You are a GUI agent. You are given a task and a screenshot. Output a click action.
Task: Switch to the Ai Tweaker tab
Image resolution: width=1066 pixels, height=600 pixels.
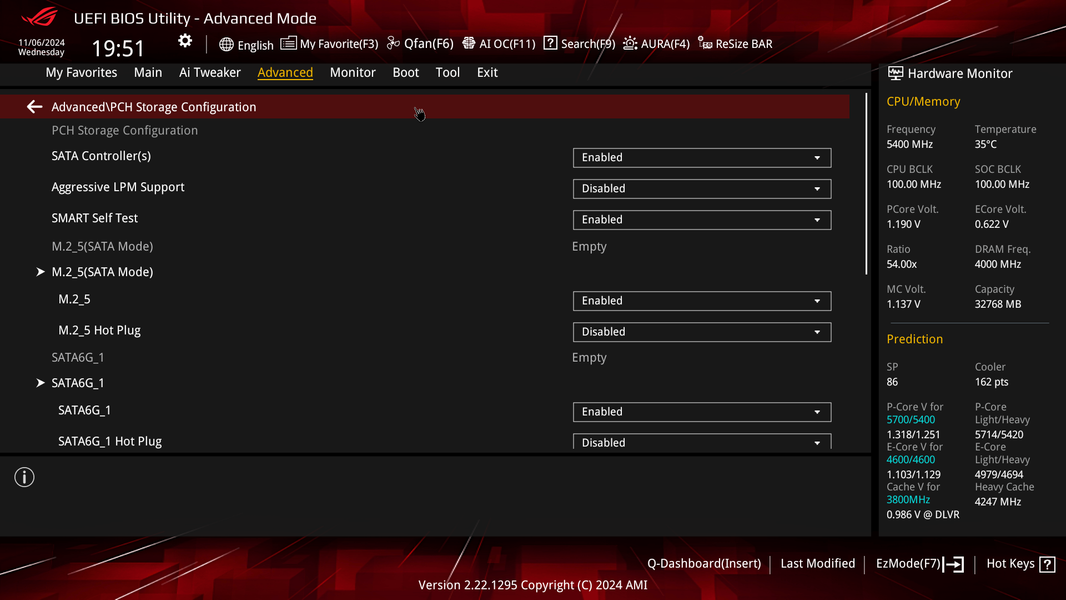point(209,73)
